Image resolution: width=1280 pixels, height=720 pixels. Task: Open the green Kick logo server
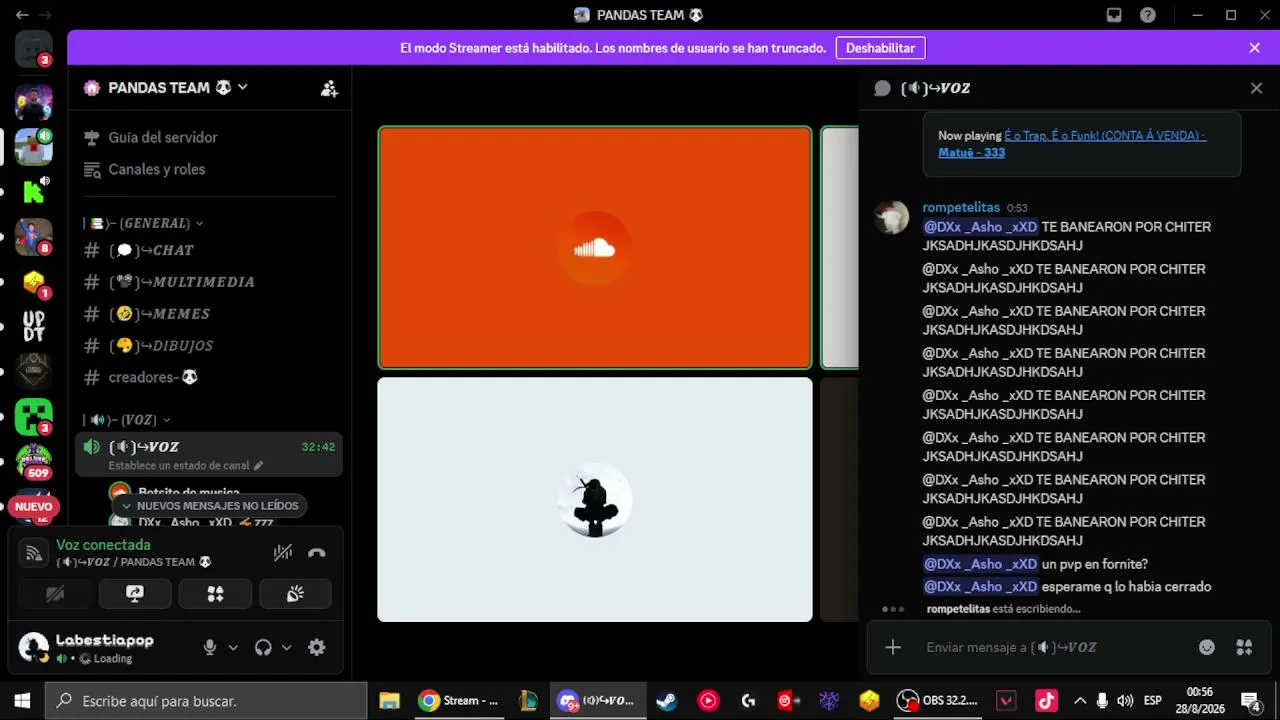click(33, 191)
